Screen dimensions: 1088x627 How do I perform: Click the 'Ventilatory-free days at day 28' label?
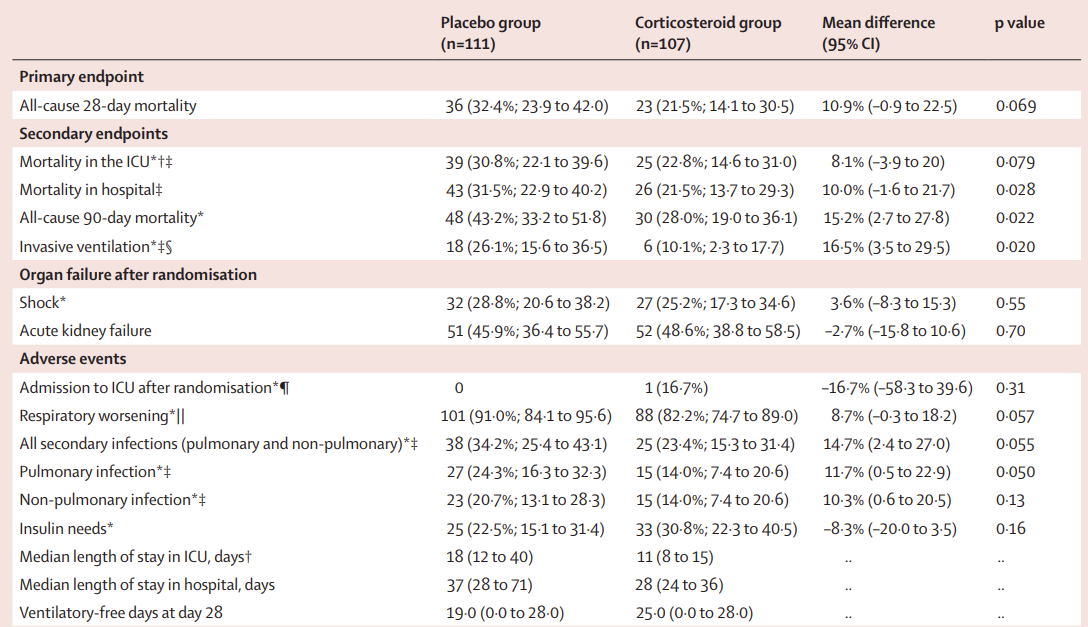coord(122,612)
